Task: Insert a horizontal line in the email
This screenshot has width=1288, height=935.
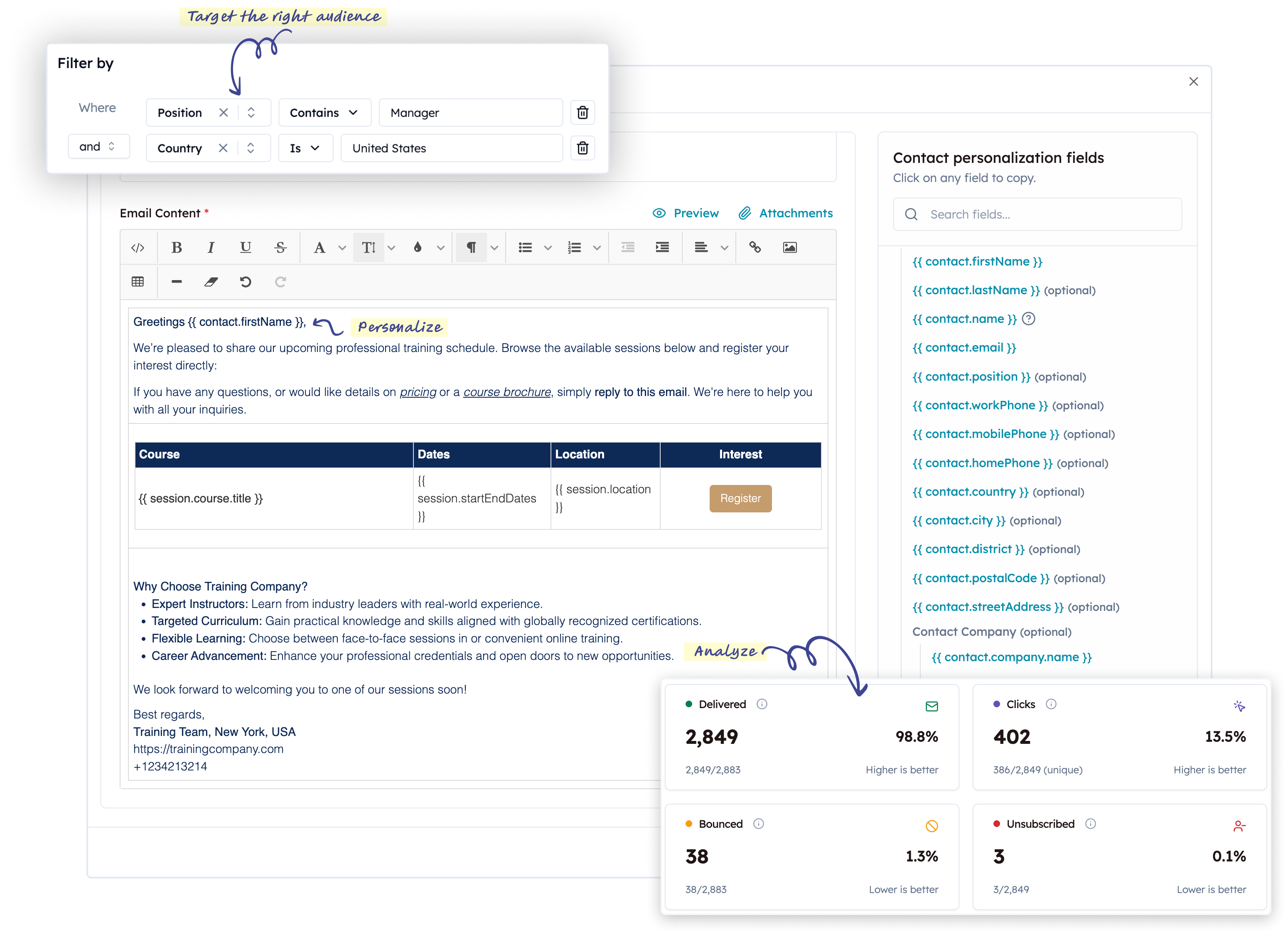Action: pyautogui.click(x=177, y=281)
